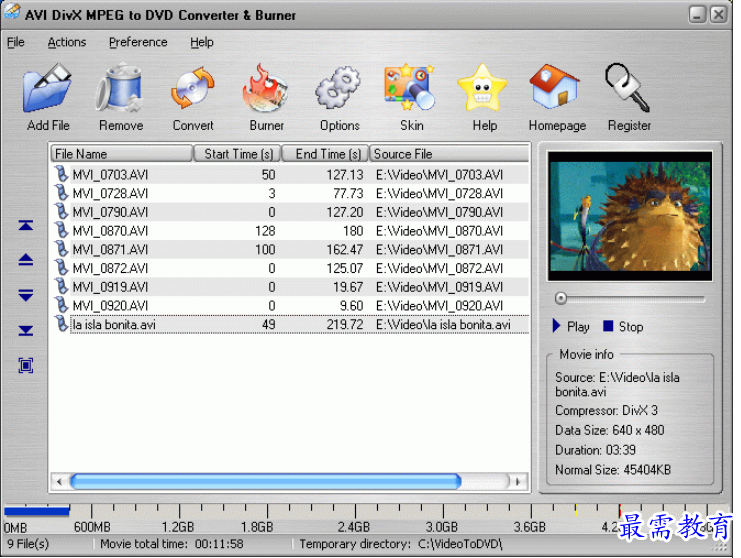
Task: Click the file list scroll left arrow
Action: coord(59,481)
